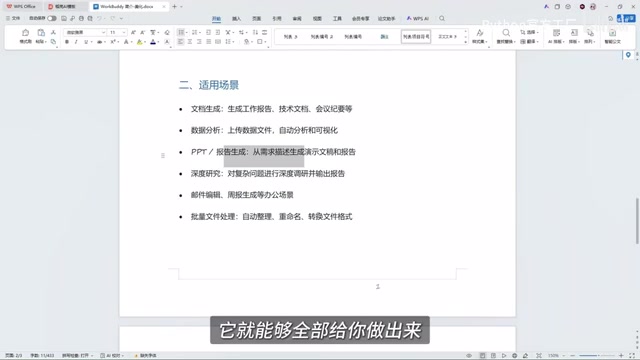Expand the paste options arrow
The height and width of the screenshot is (360, 640).
pyautogui.click(x=45, y=42)
